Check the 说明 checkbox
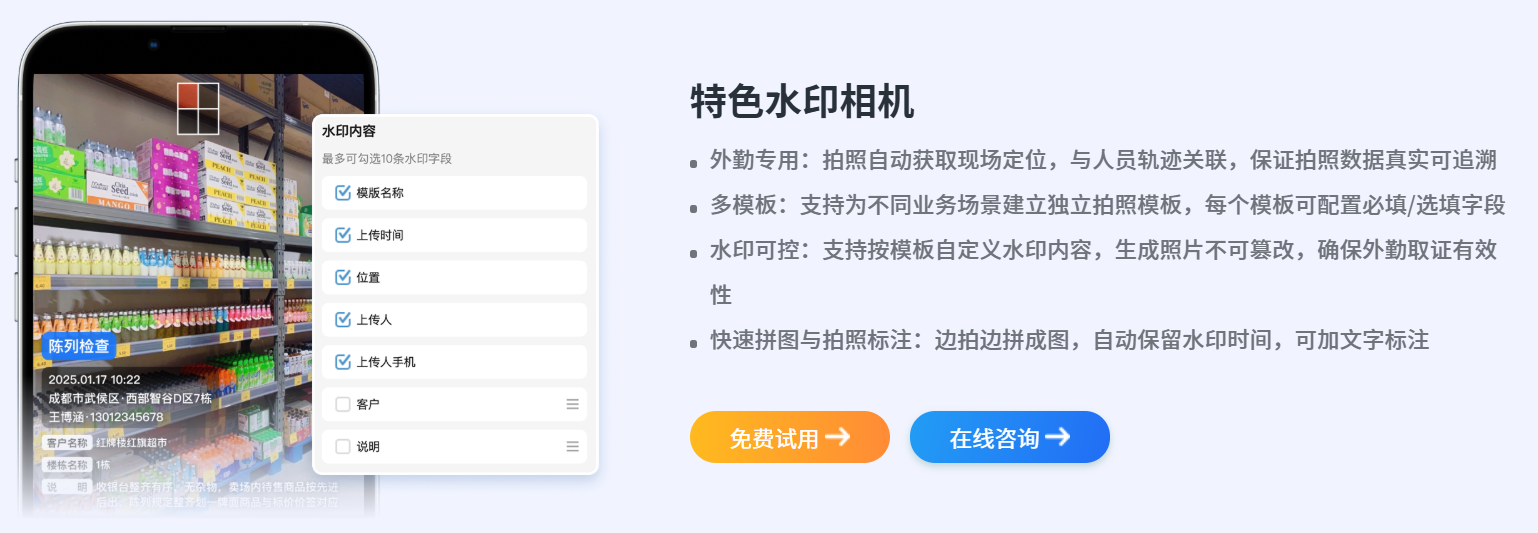 [343, 447]
